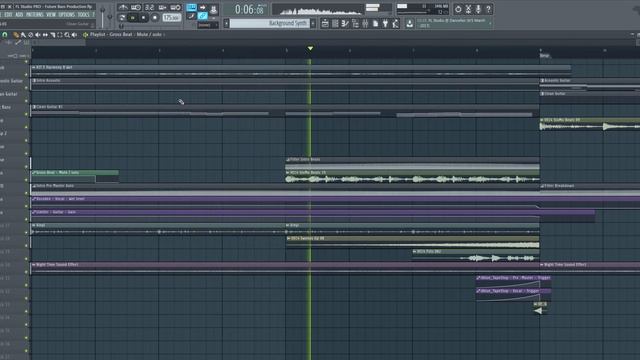Adjust the master pitch slider knob
The width and height of the screenshot is (640, 360).
coord(110,17)
